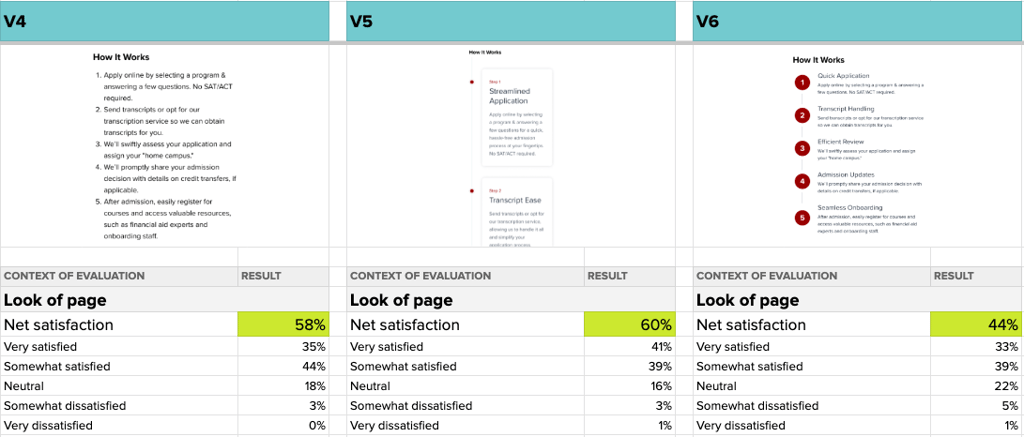Click step 3 circle in V6 preview

803,148
